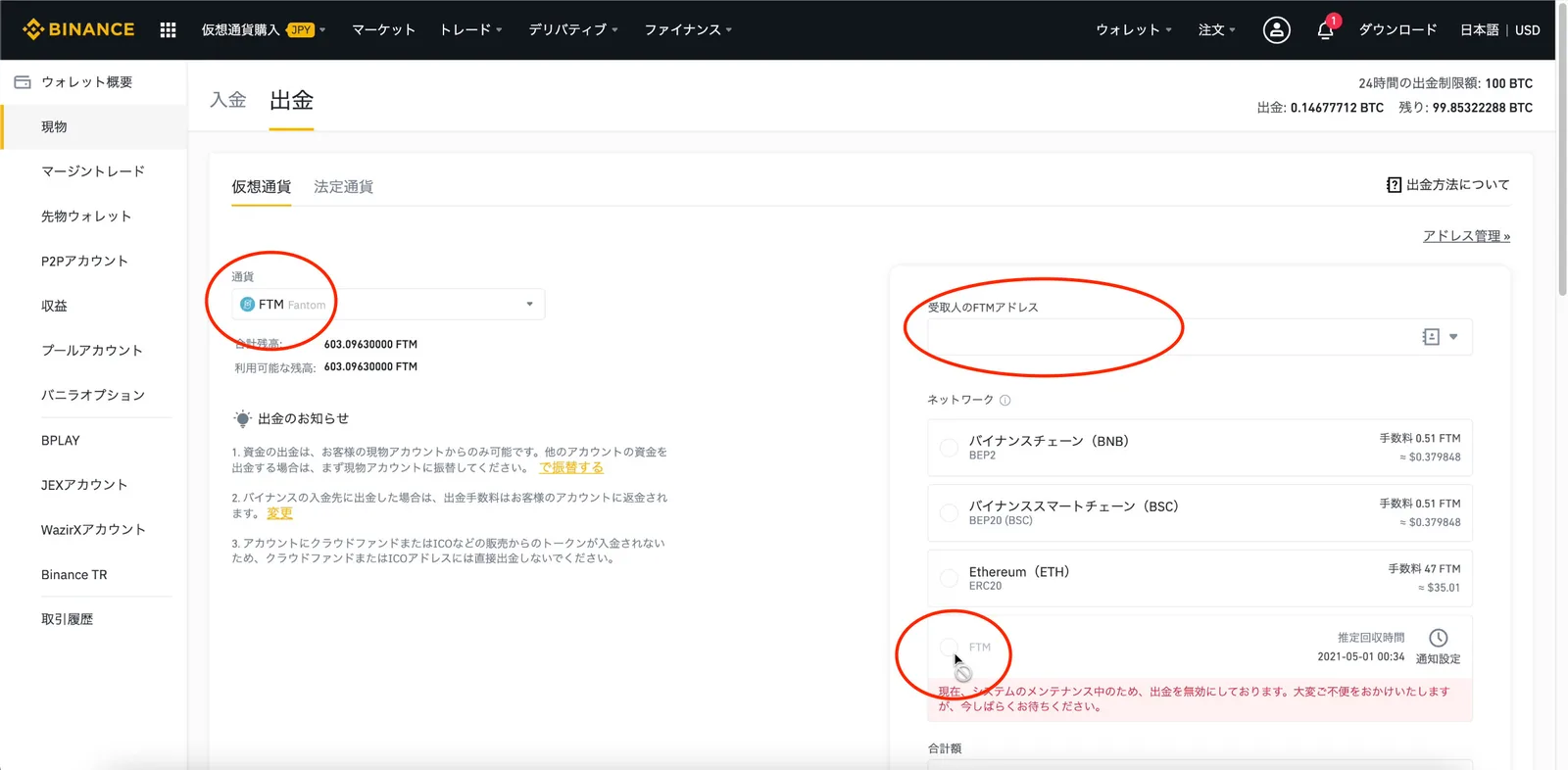Expand the address book dropdown arrow
This screenshot has width=1568, height=770.
click(x=1453, y=337)
